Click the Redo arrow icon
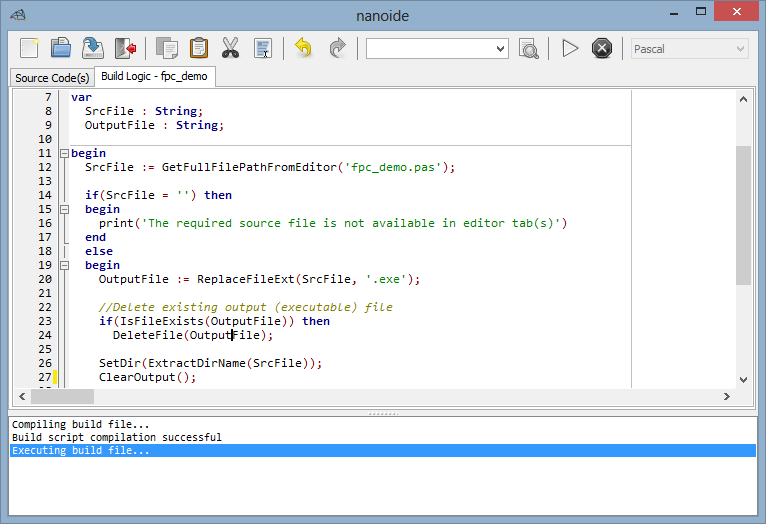 pyautogui.click(x=337, y=48)
